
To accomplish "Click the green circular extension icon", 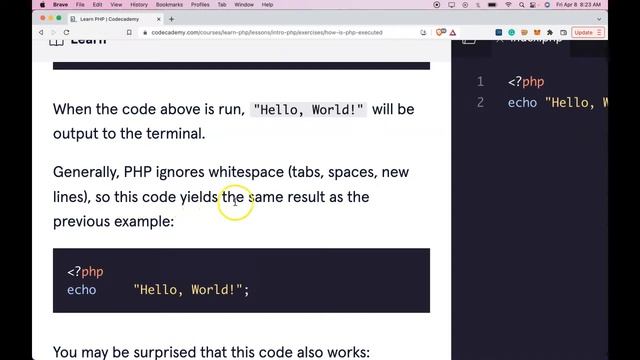I will click(511, 32).
